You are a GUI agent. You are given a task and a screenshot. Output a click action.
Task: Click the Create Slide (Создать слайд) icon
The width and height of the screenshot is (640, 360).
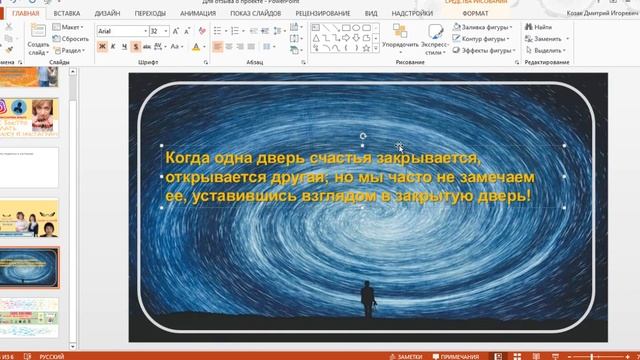click(38, 31)
